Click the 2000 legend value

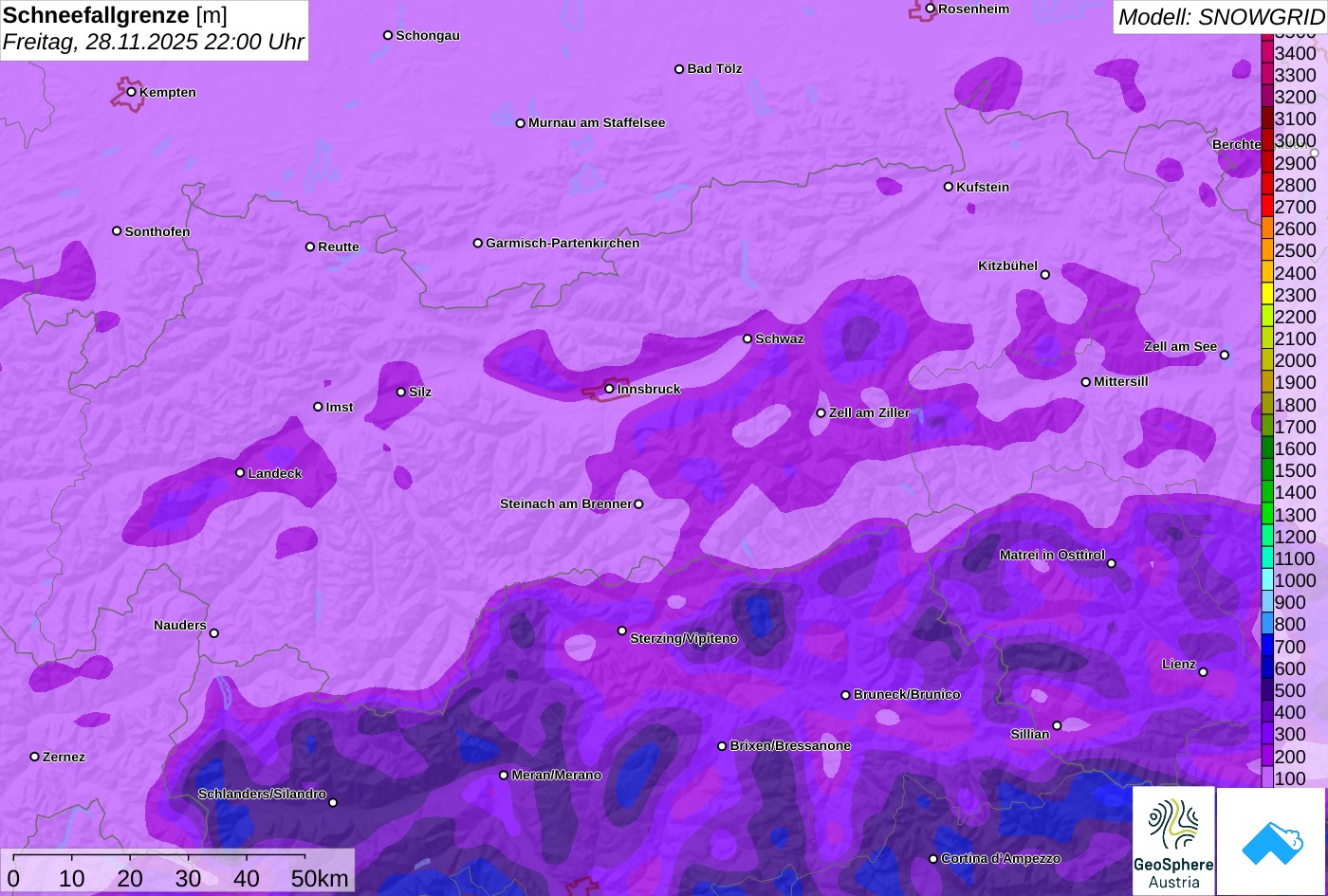(x=1296, y=360)
